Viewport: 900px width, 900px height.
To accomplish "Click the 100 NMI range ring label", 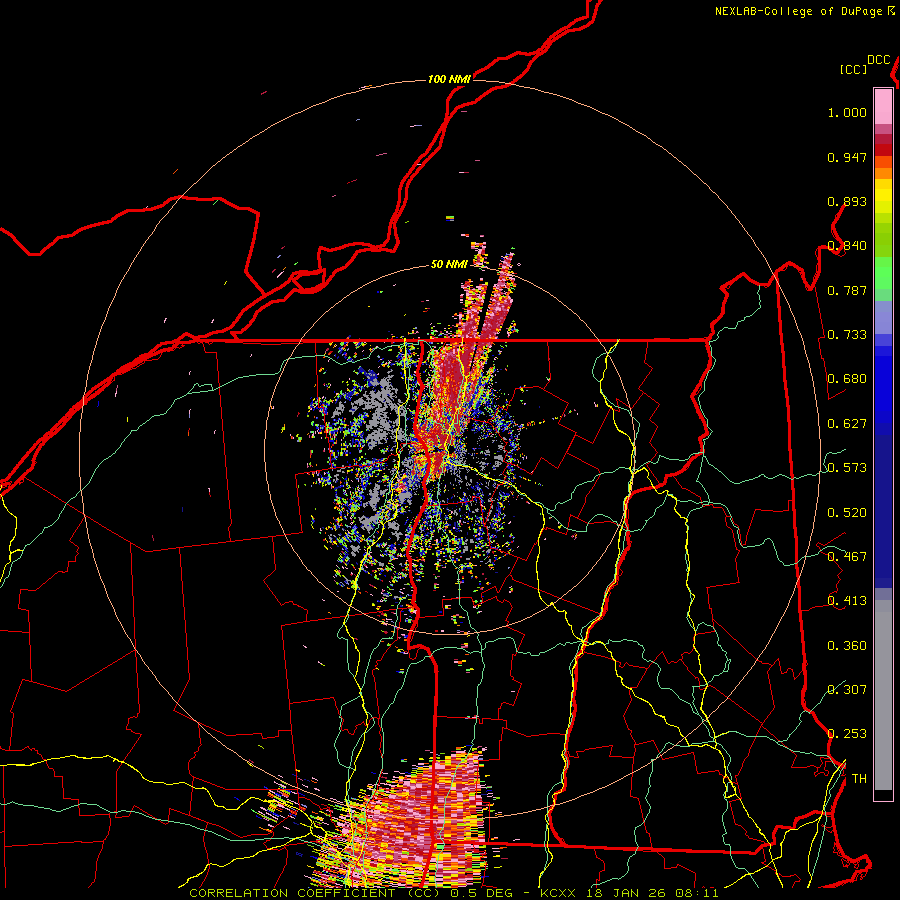I will coord(449,79).
